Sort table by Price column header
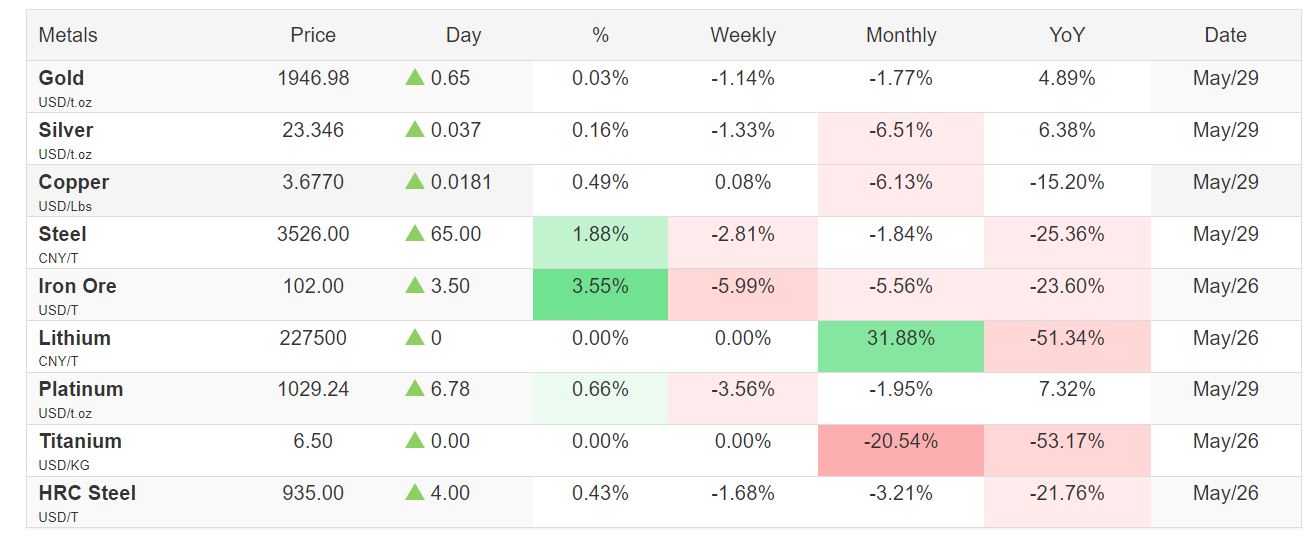The height and width of the screenshot is (537, 1311). click(x=313, y=35)
